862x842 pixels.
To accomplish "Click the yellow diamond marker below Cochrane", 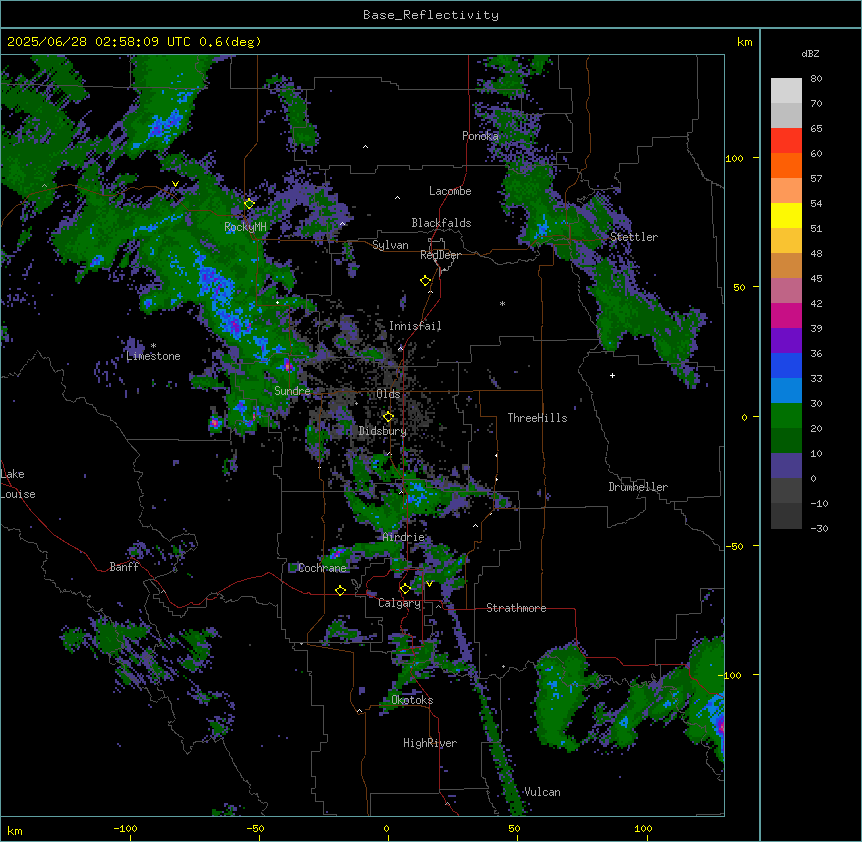I will [x=340, y=590].
